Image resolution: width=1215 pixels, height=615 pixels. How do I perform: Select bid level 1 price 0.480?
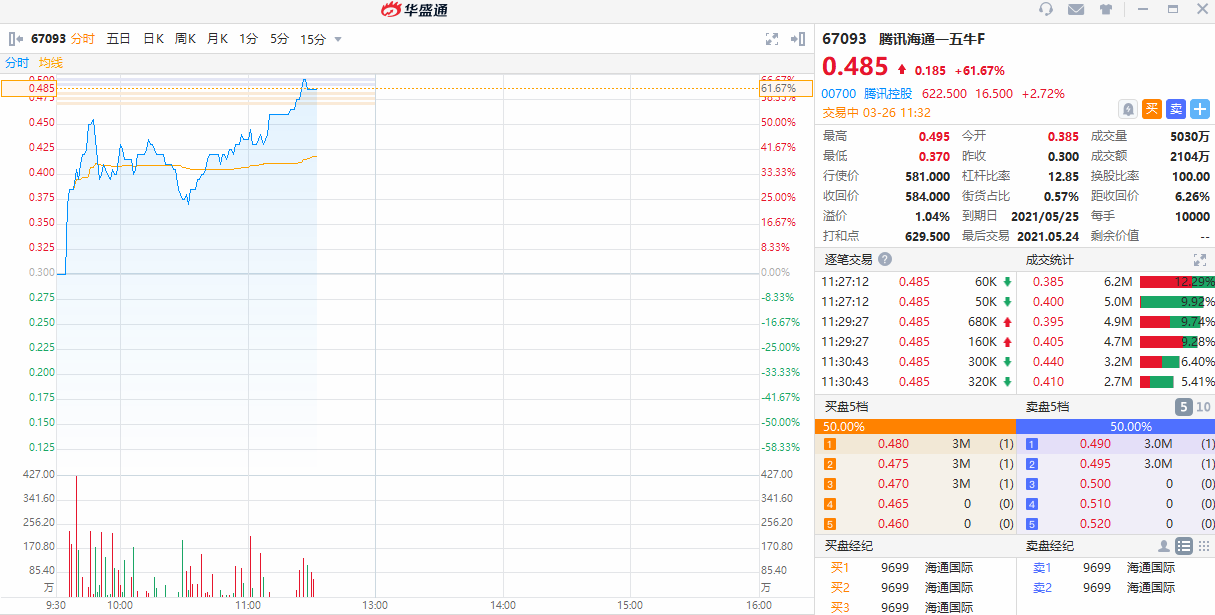[x=893, y=443]
